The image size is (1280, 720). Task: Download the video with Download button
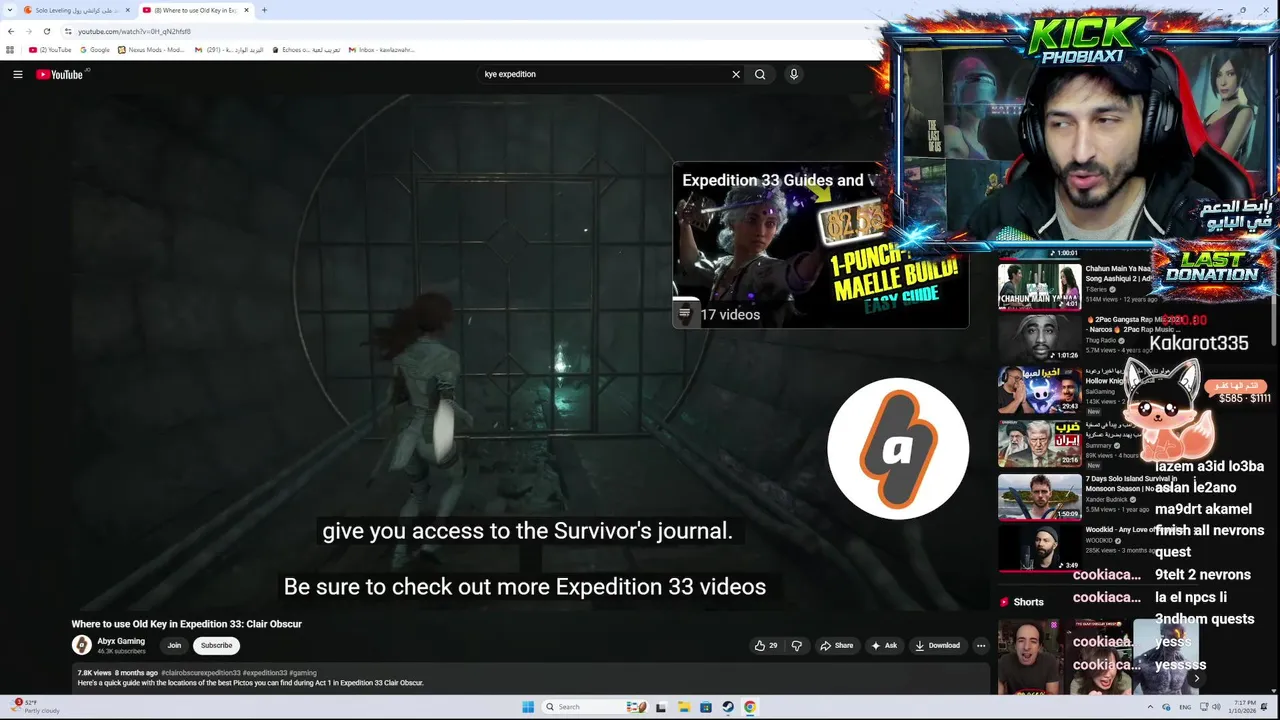[x=937, y=646]
